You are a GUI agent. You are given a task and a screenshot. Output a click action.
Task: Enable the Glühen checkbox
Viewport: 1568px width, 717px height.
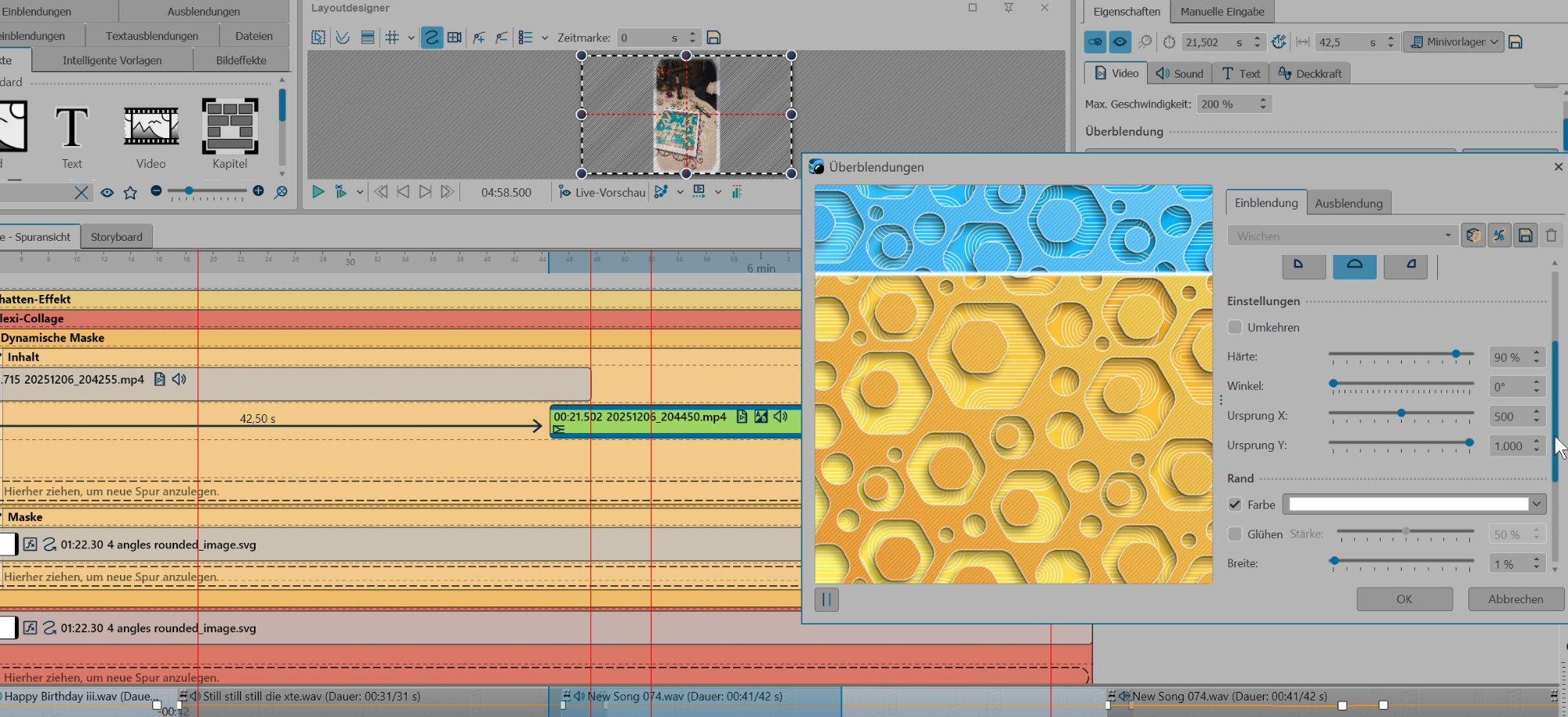[1235, 534]
